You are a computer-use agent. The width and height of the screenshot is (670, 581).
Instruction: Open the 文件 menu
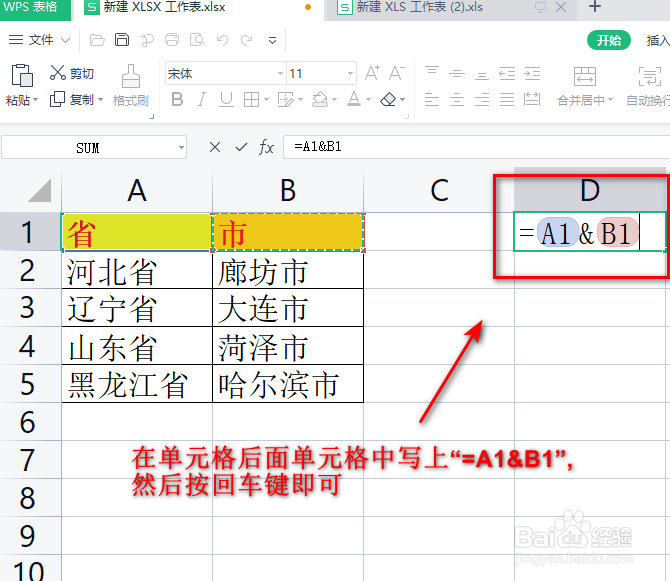click(x=39, y=40)
